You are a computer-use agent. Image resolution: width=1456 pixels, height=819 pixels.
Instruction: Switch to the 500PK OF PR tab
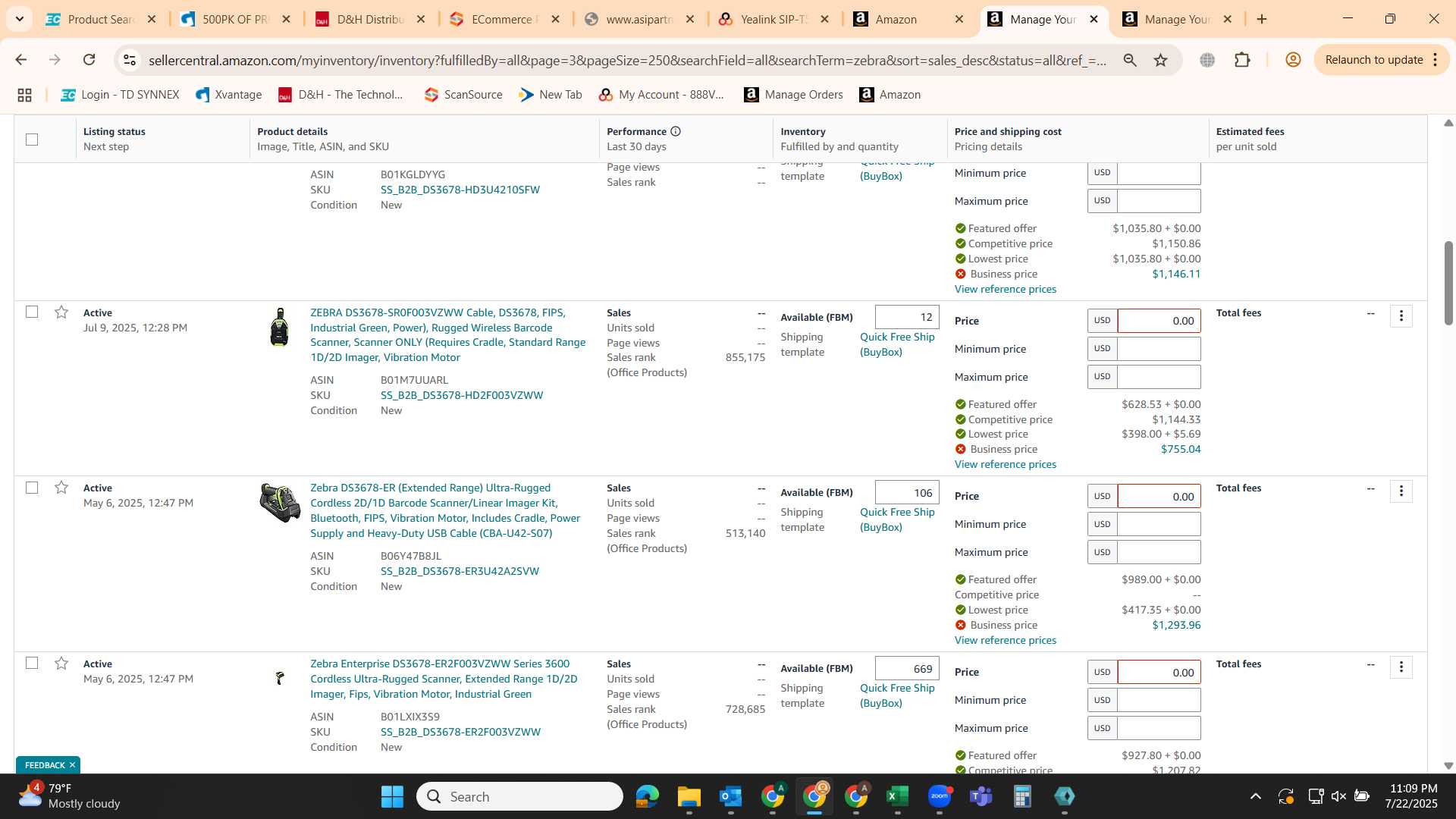coord(236,20)
